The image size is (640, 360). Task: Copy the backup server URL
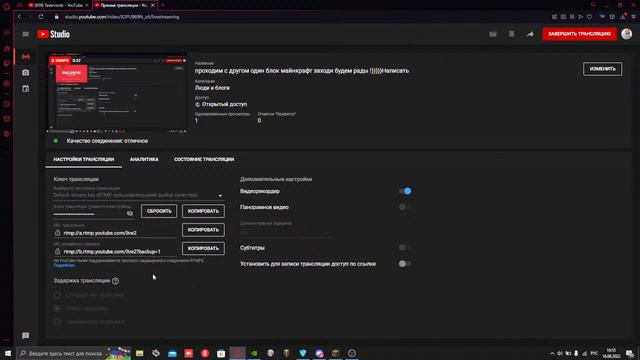[x=203, y=248]
